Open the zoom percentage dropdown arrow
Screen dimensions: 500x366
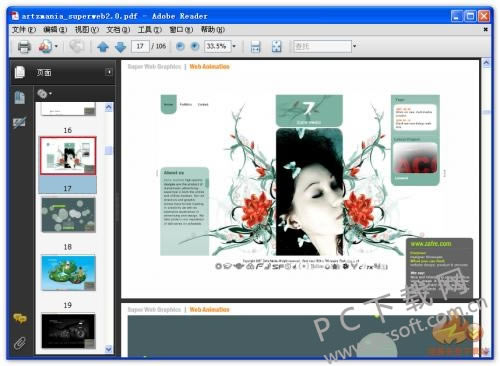[x=234, y=46]
